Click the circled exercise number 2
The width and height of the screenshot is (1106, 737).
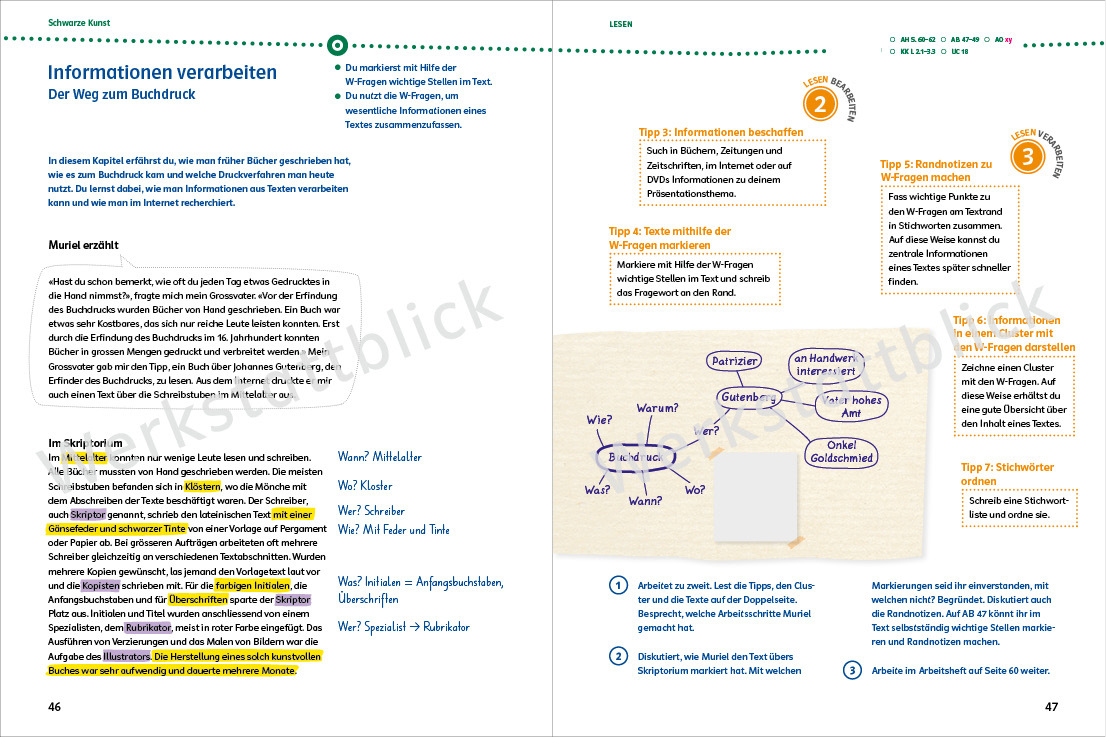click(619, 656)
